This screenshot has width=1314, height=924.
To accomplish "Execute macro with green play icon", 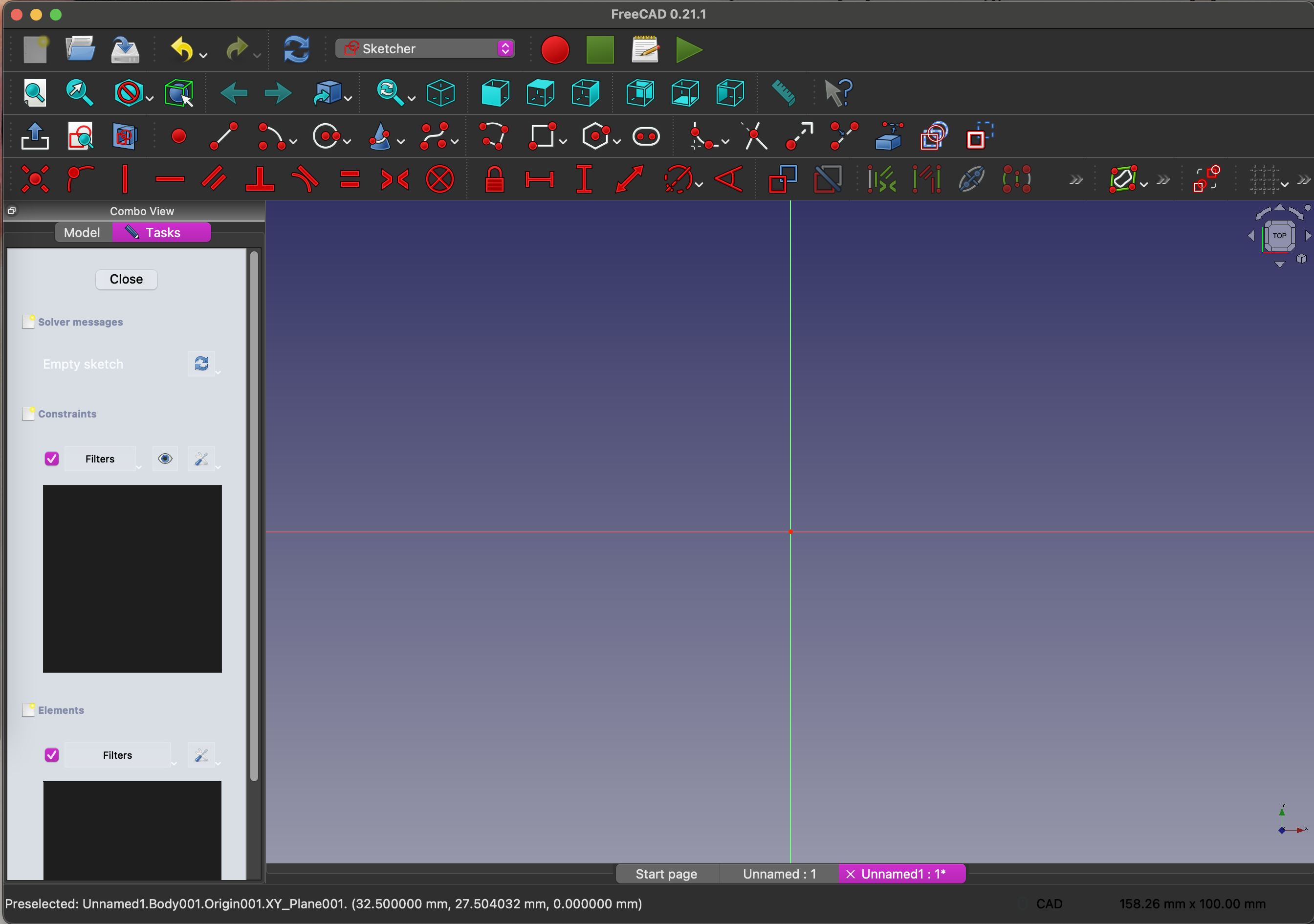I will pyautogui.click(x=689, y=50).
